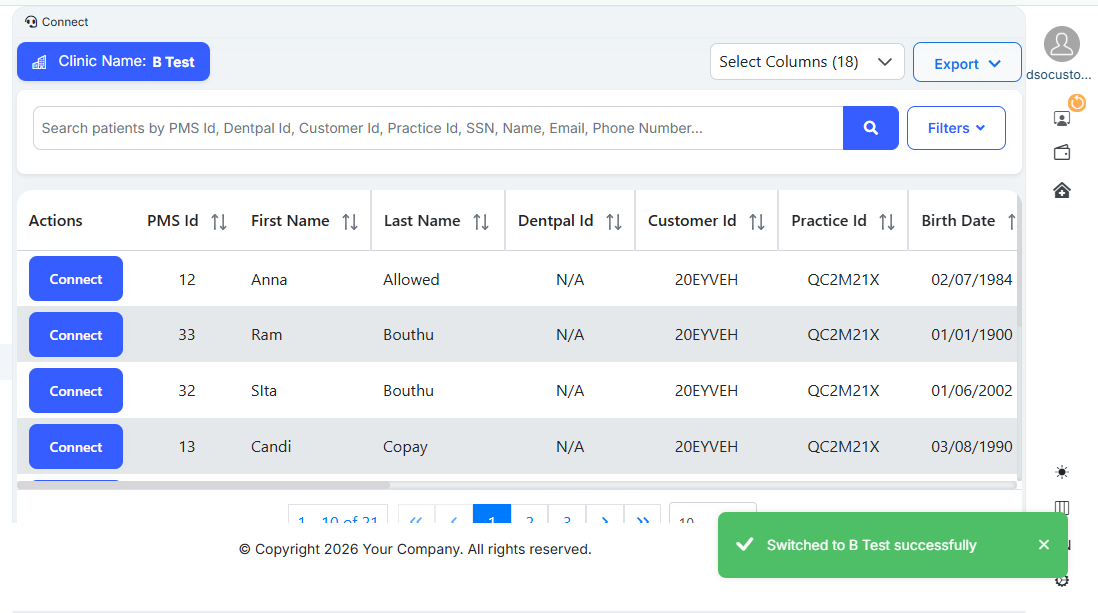Sort the Last Name column

(x=481, y=222)
